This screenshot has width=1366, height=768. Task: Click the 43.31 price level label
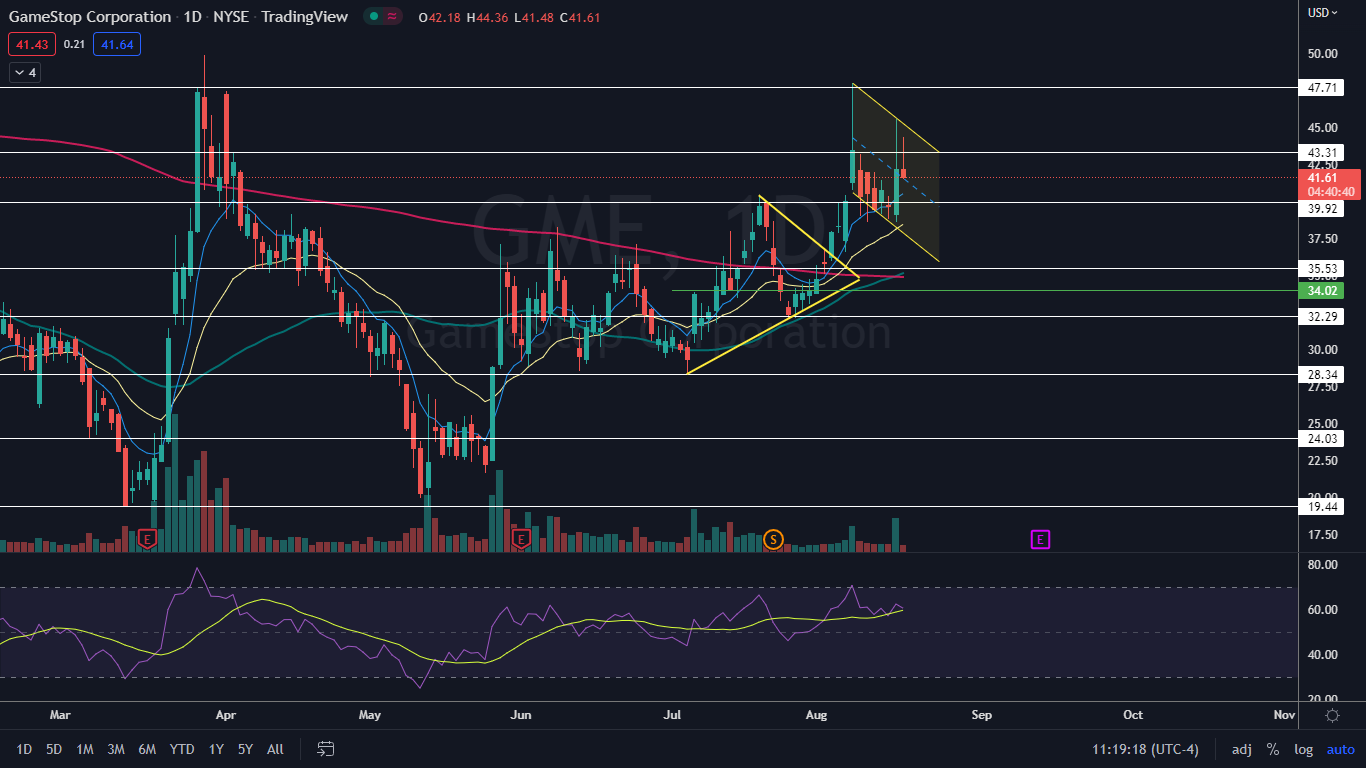point(1323,152)
